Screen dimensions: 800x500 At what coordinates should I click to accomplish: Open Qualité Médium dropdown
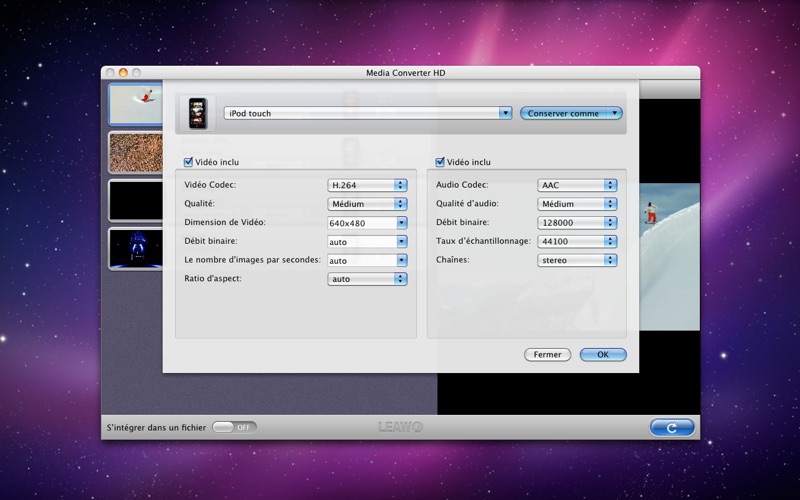(x=367, y=204)
